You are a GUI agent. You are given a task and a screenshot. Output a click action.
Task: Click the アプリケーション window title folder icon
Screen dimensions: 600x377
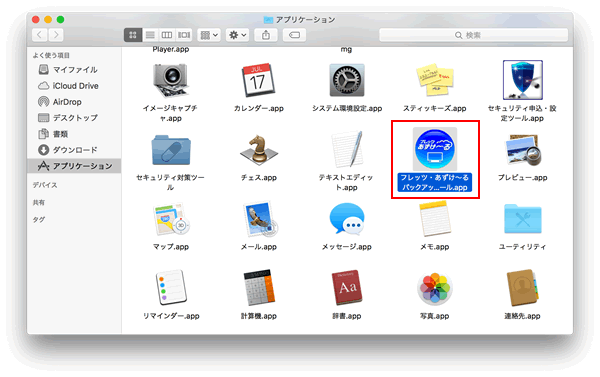[x=269, y=19]
